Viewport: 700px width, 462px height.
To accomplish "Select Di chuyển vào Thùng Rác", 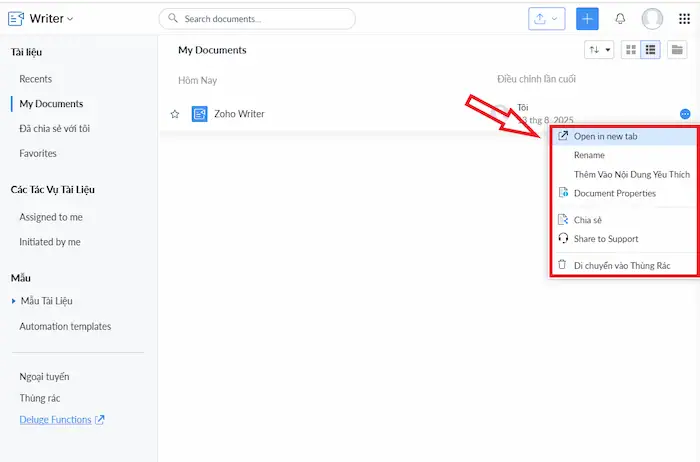I will (621, 266).
